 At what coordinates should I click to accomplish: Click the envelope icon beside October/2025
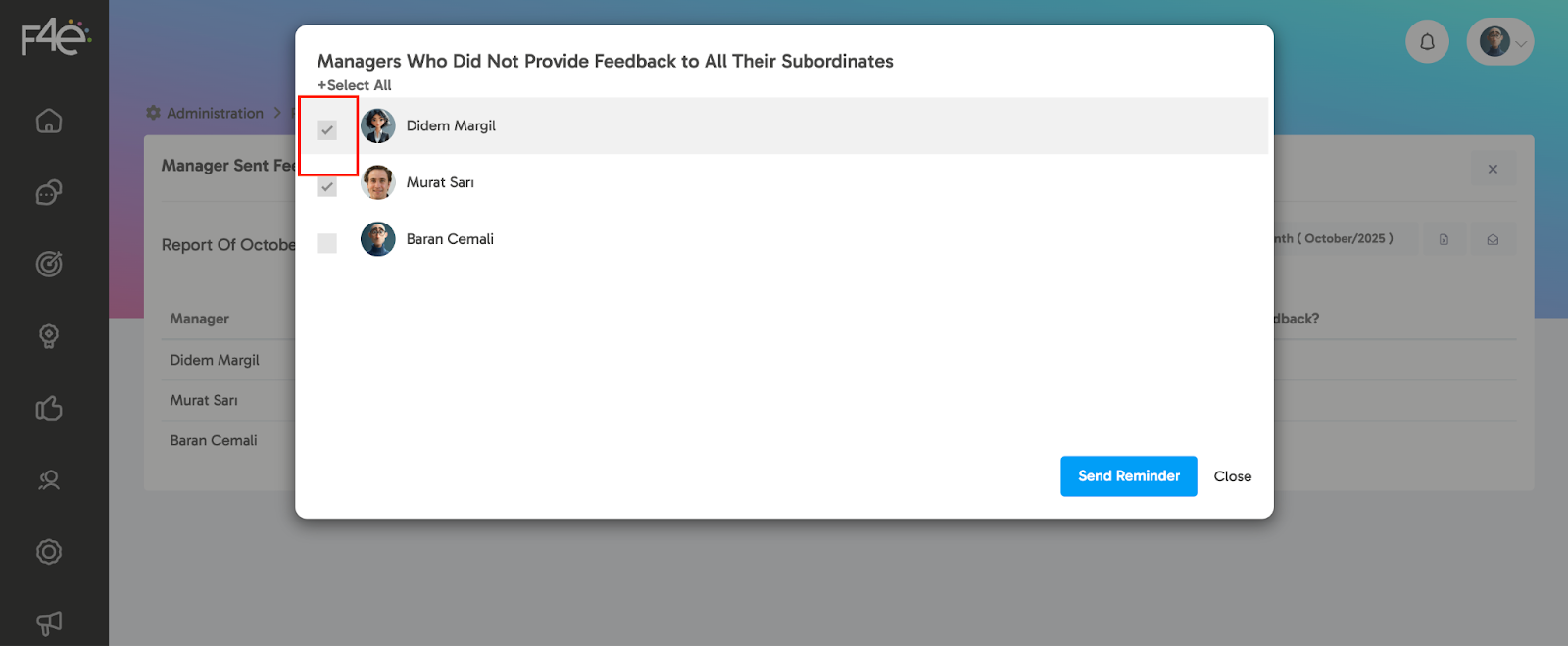(1493, 239)
